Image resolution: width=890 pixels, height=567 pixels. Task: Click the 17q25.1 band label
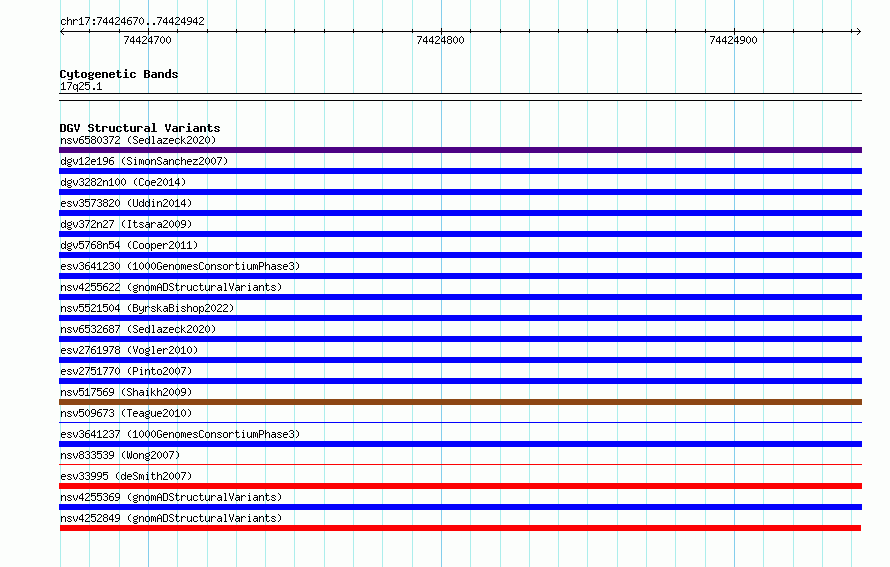(x=81, y=86)
